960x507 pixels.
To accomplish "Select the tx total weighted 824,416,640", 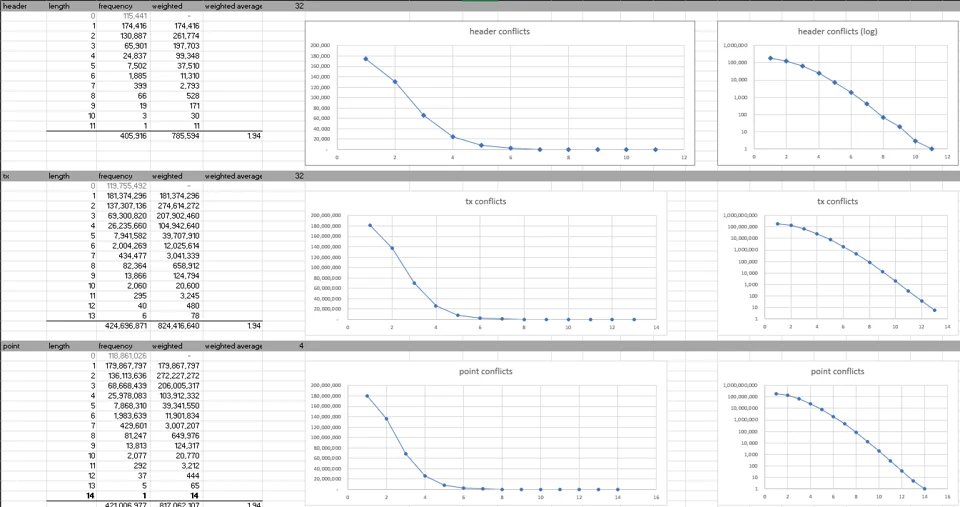I will point(176,326).
